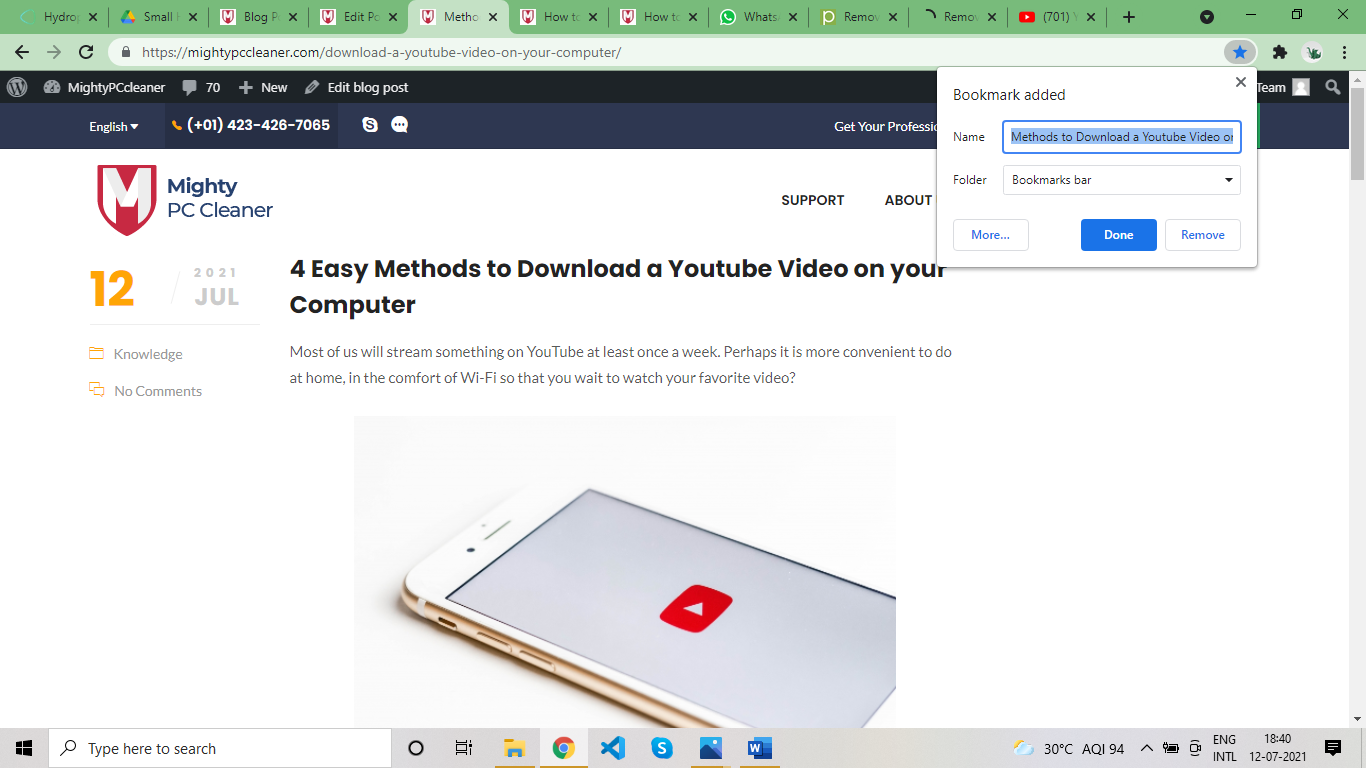The image size is (1366, 768).
Task: Open the Cortana circle icon
Action: 416,748
